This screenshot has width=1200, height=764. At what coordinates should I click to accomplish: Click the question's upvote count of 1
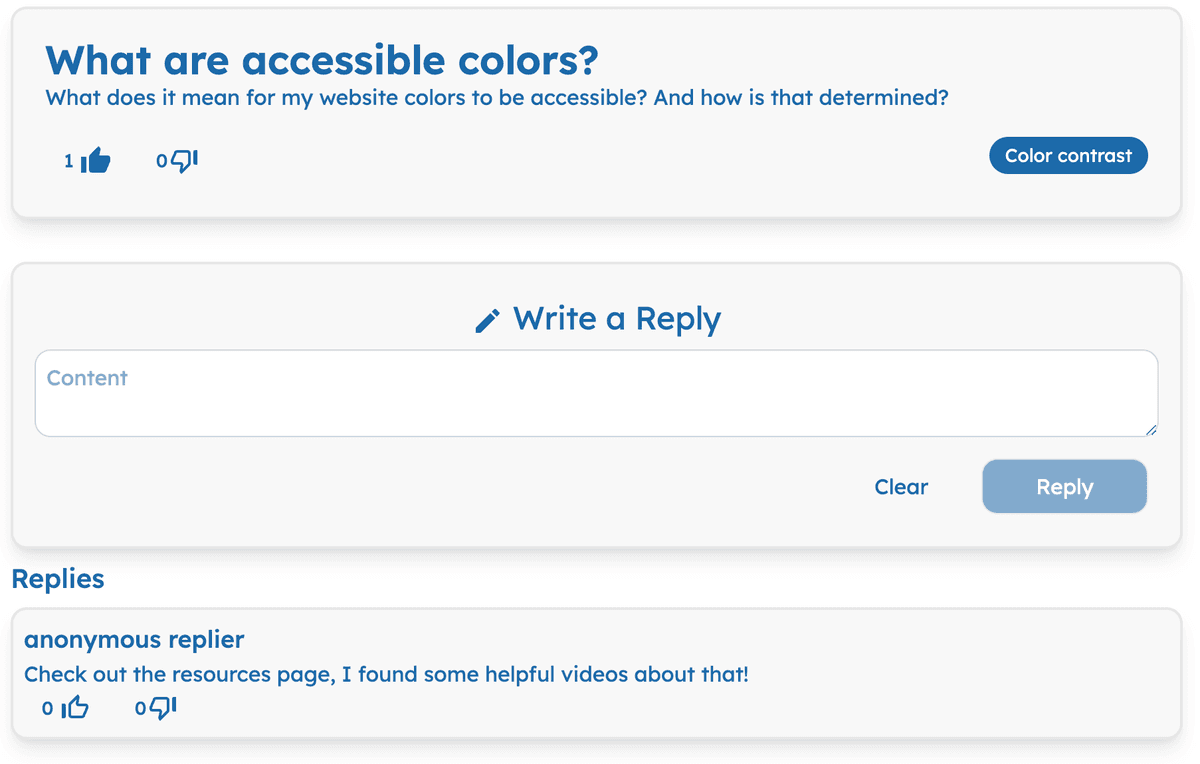click(69, 161)
